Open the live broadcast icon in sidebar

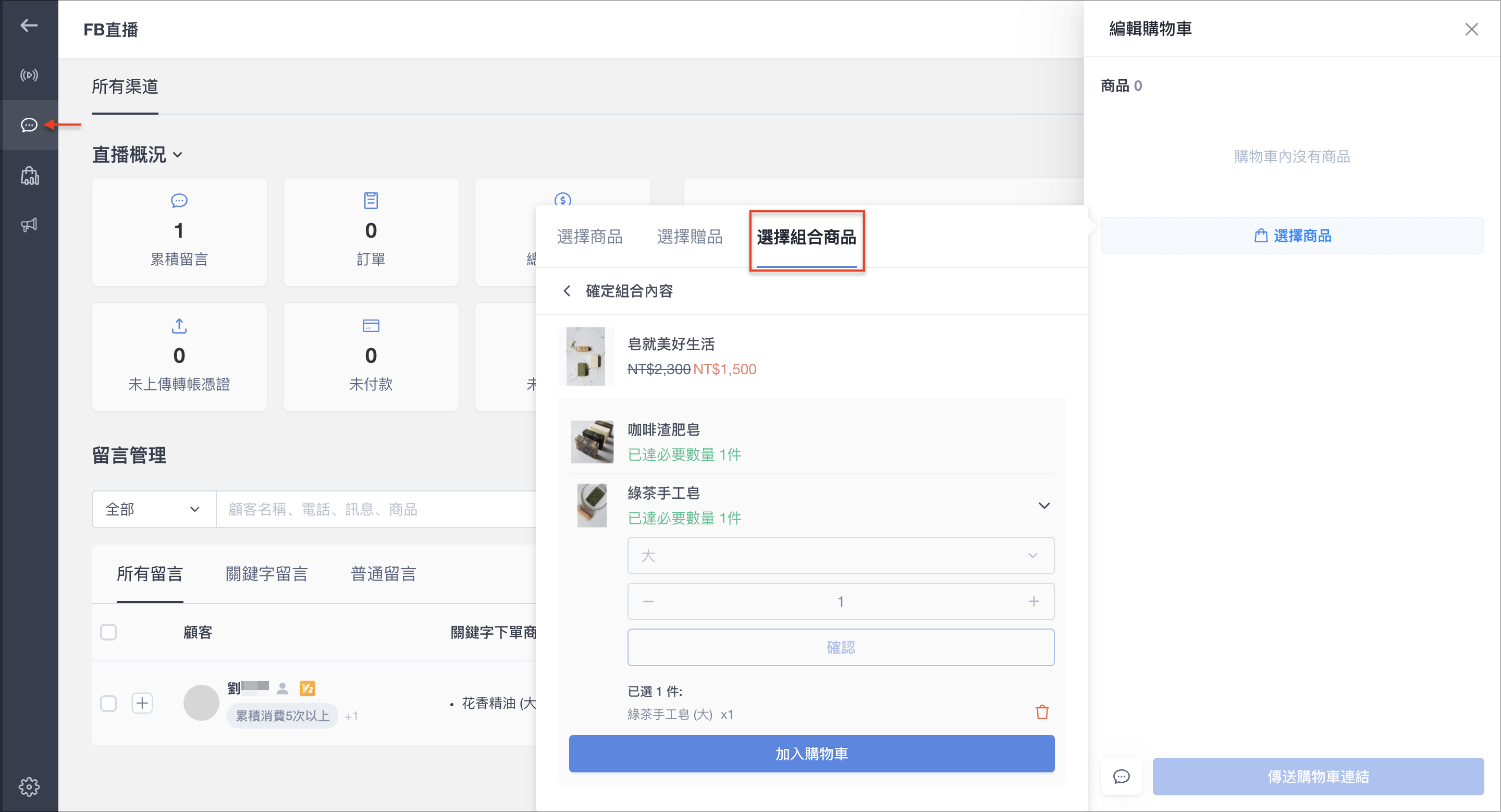(29, 75)
